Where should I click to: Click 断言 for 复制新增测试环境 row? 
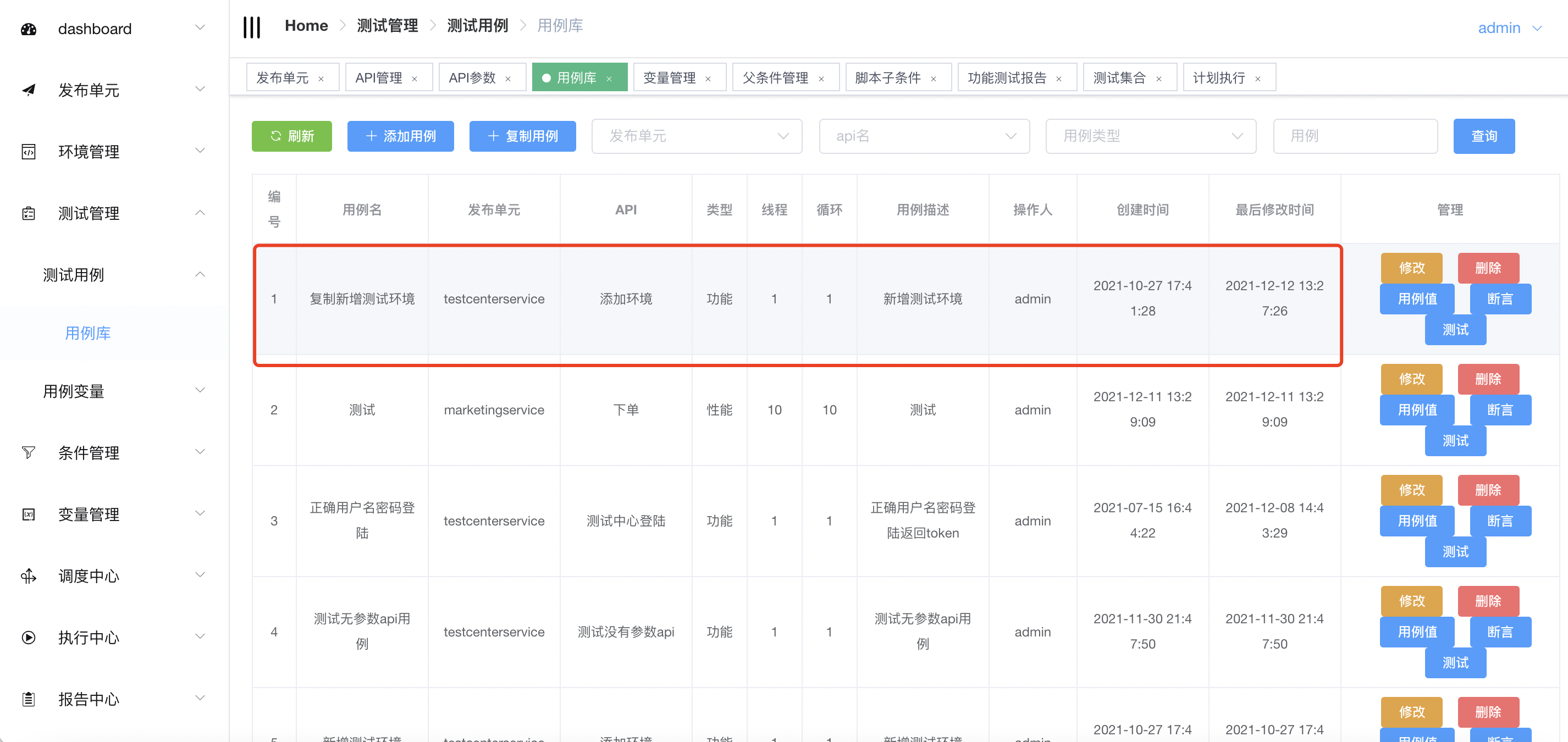point(1500,299)
